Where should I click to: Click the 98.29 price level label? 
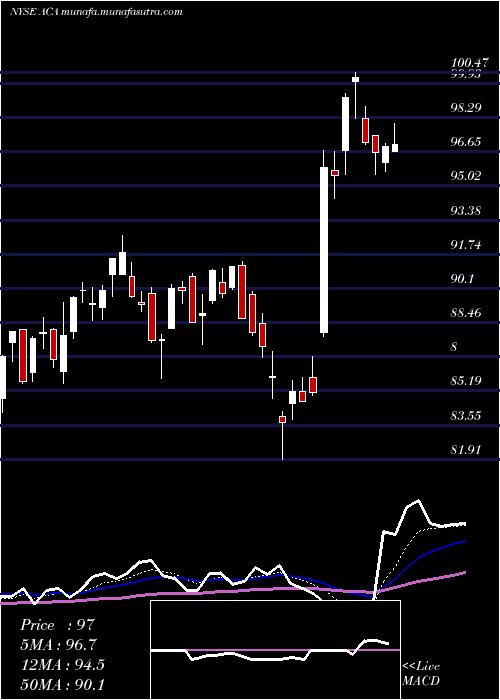pyautogui.click(x=466, y=108)
